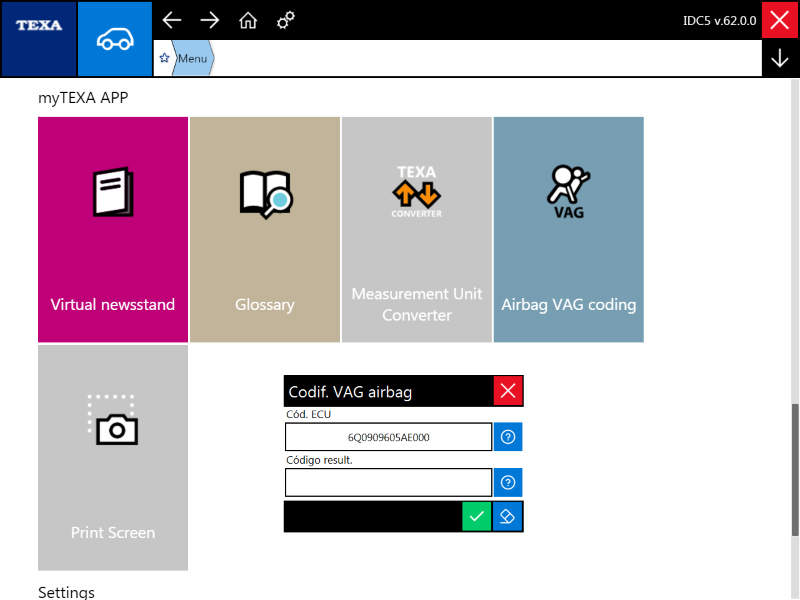This screenshot has height=600, width=800.
Task: Close the Codif. VAG airbag dialog
Action: point(508,391)
